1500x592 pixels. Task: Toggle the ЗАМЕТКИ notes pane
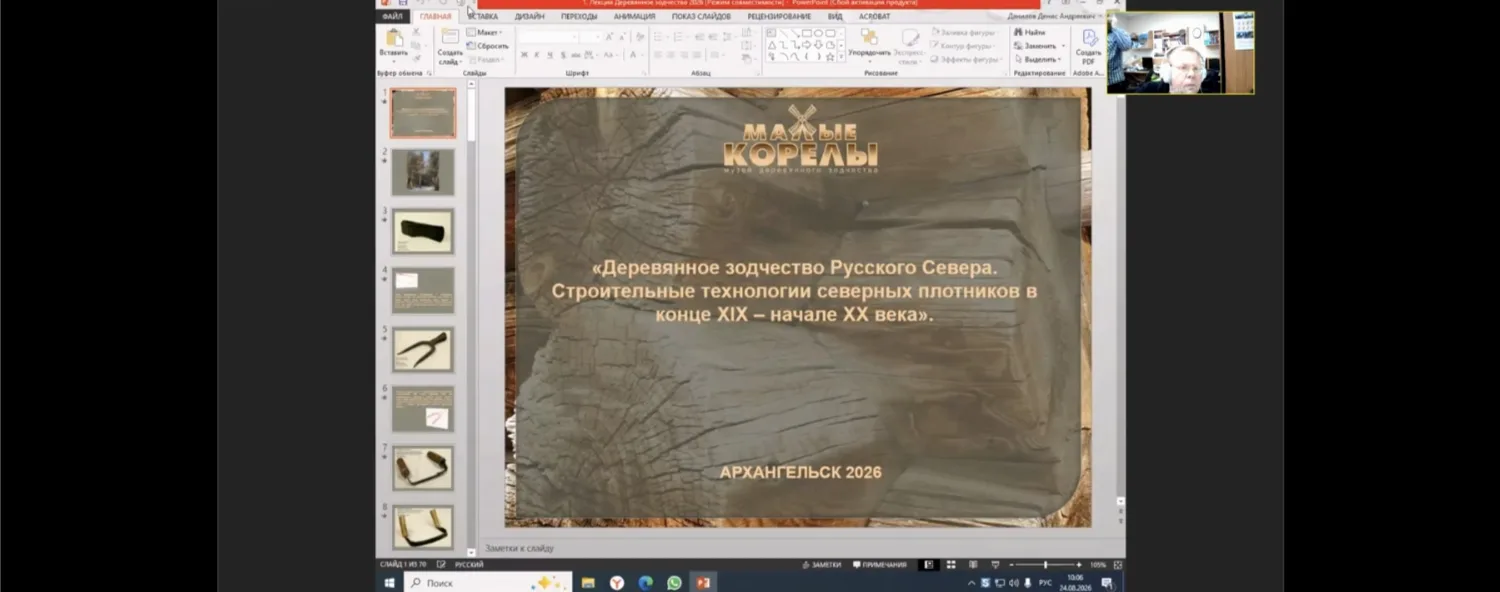(x=821, y=564)
